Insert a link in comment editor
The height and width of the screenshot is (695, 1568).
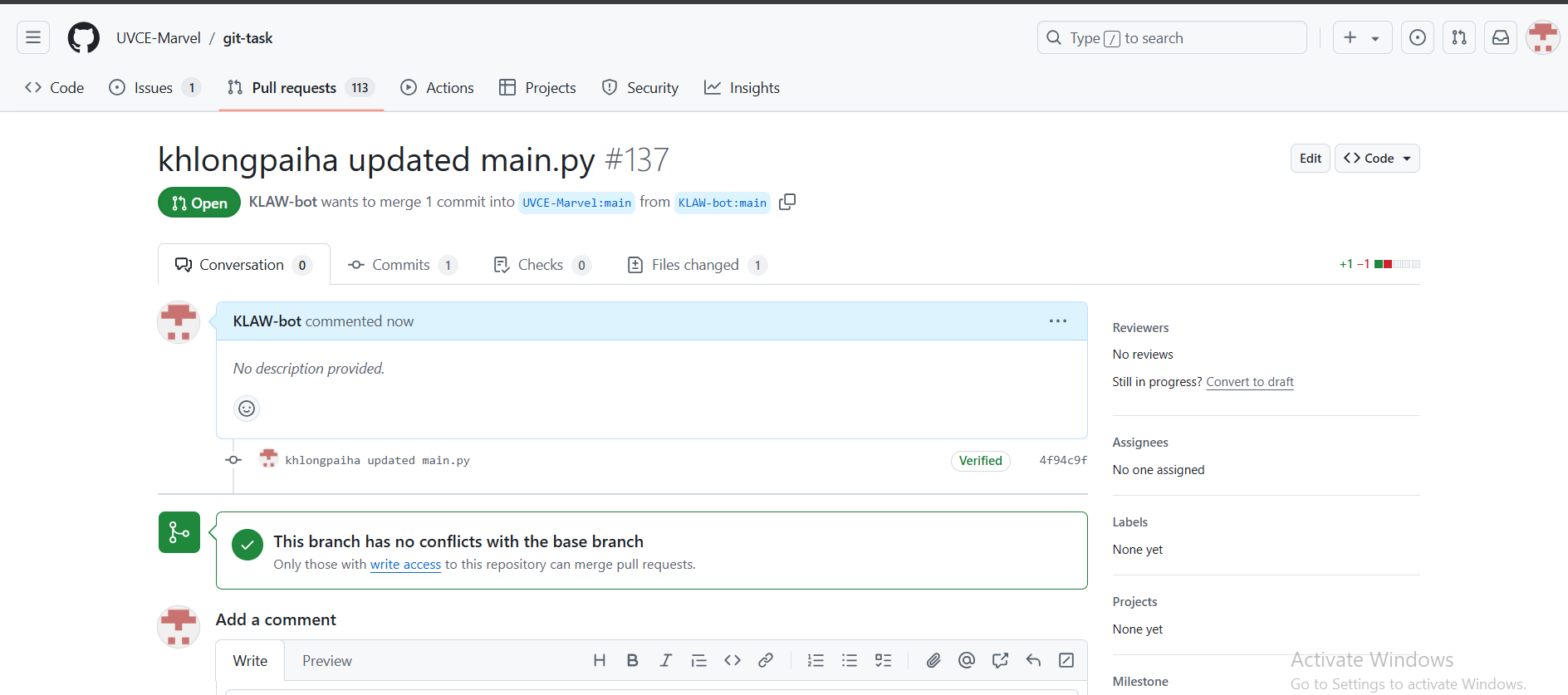tap(766, 660)
